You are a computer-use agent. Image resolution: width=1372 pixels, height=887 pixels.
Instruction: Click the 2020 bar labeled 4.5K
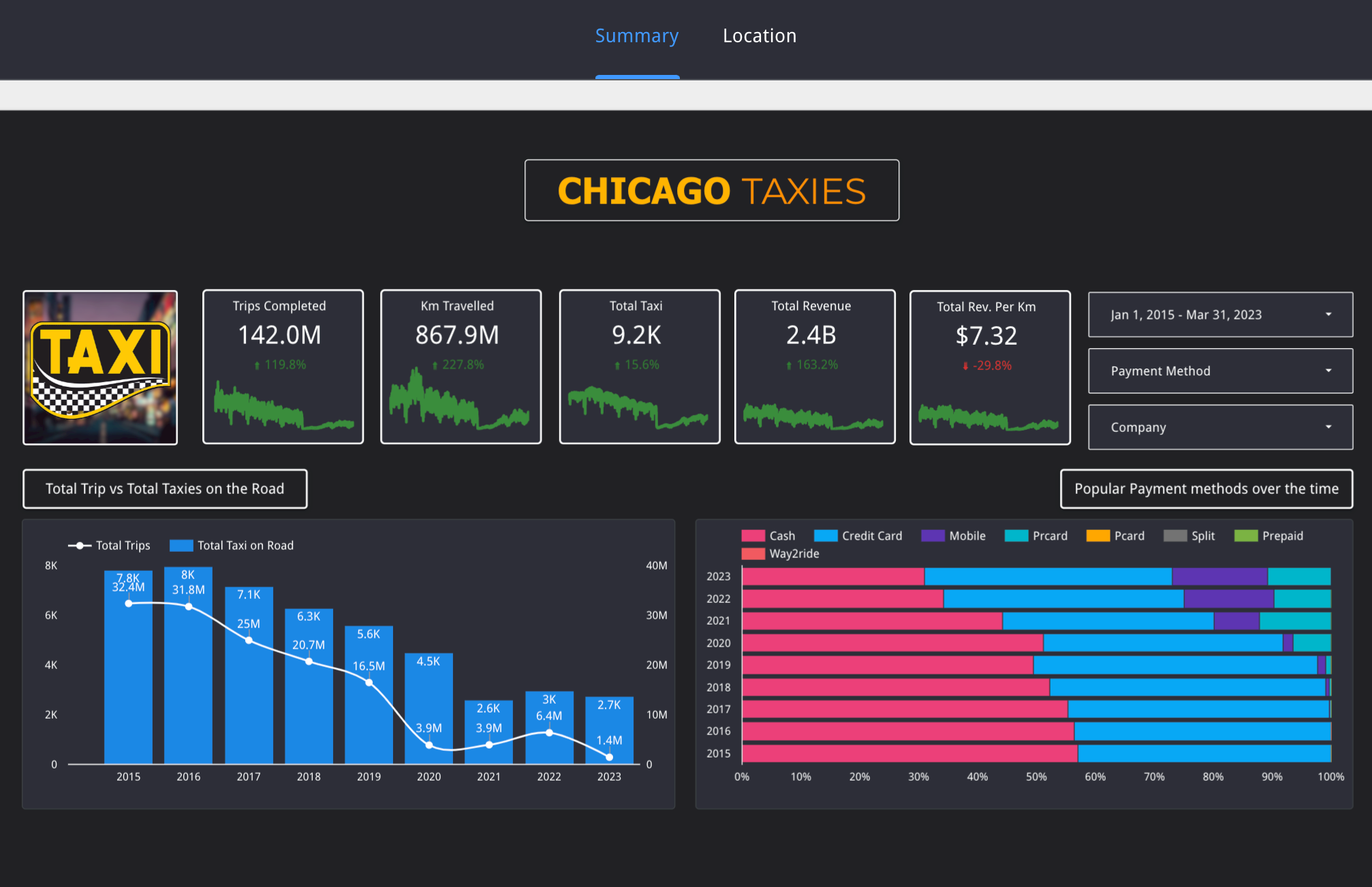[428, 709]
